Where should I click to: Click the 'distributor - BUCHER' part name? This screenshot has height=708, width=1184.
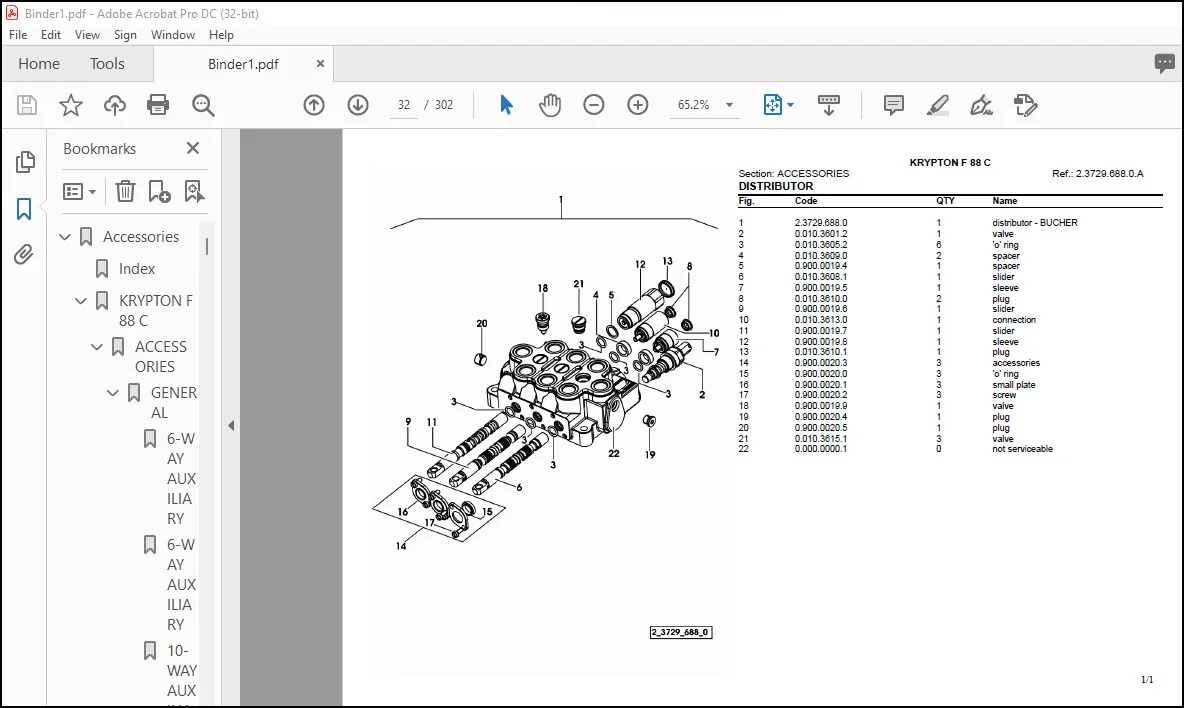tap(1034, 223)
